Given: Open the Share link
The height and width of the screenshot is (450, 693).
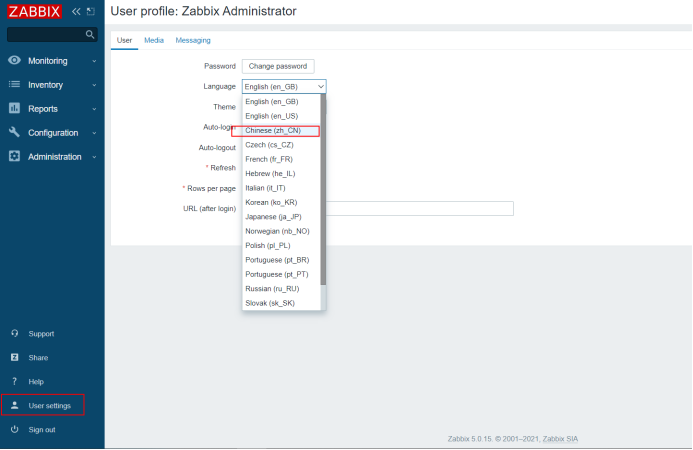Looking at the screenshot, I should click(38, 358).
